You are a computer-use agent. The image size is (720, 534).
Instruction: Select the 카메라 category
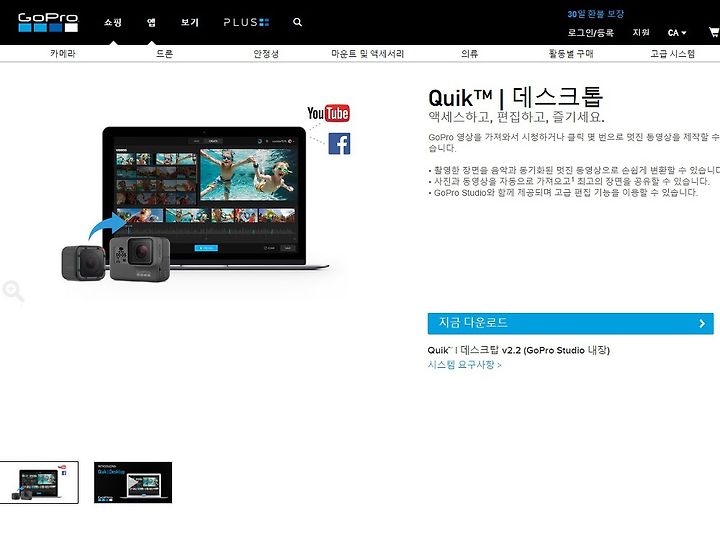point(62,54)
